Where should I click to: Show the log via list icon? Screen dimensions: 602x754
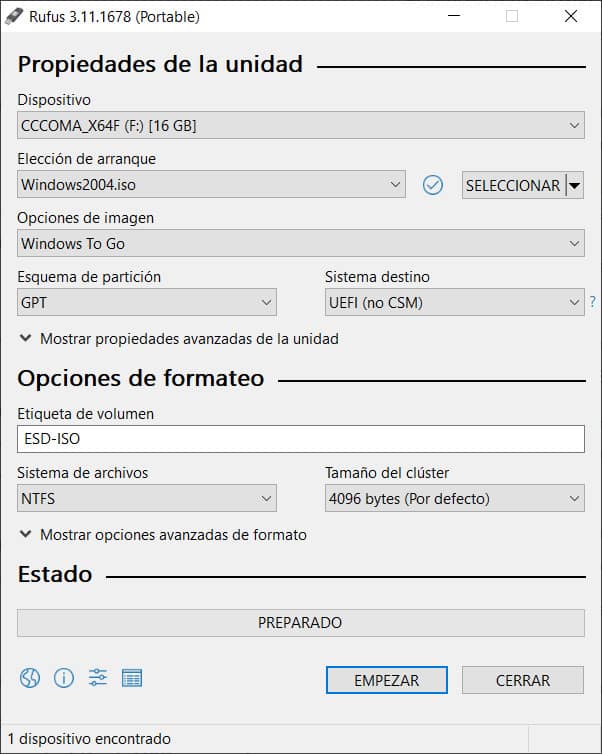click(x=132, y=678)
